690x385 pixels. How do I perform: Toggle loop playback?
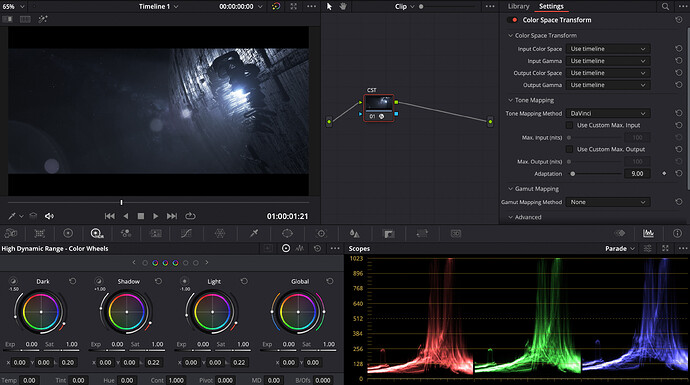click(x=190, y=216)
